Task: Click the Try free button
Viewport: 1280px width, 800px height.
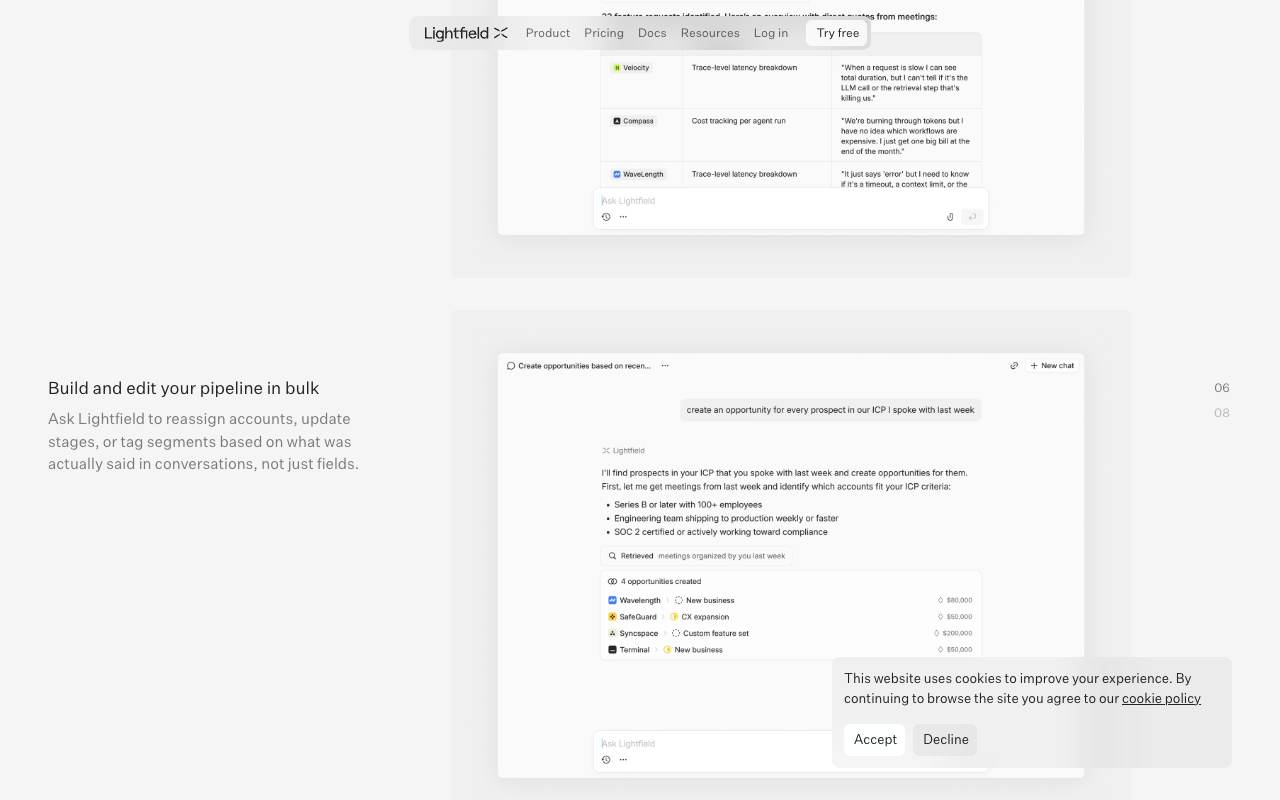Action: pyautogui.click(x=837, y=33)
